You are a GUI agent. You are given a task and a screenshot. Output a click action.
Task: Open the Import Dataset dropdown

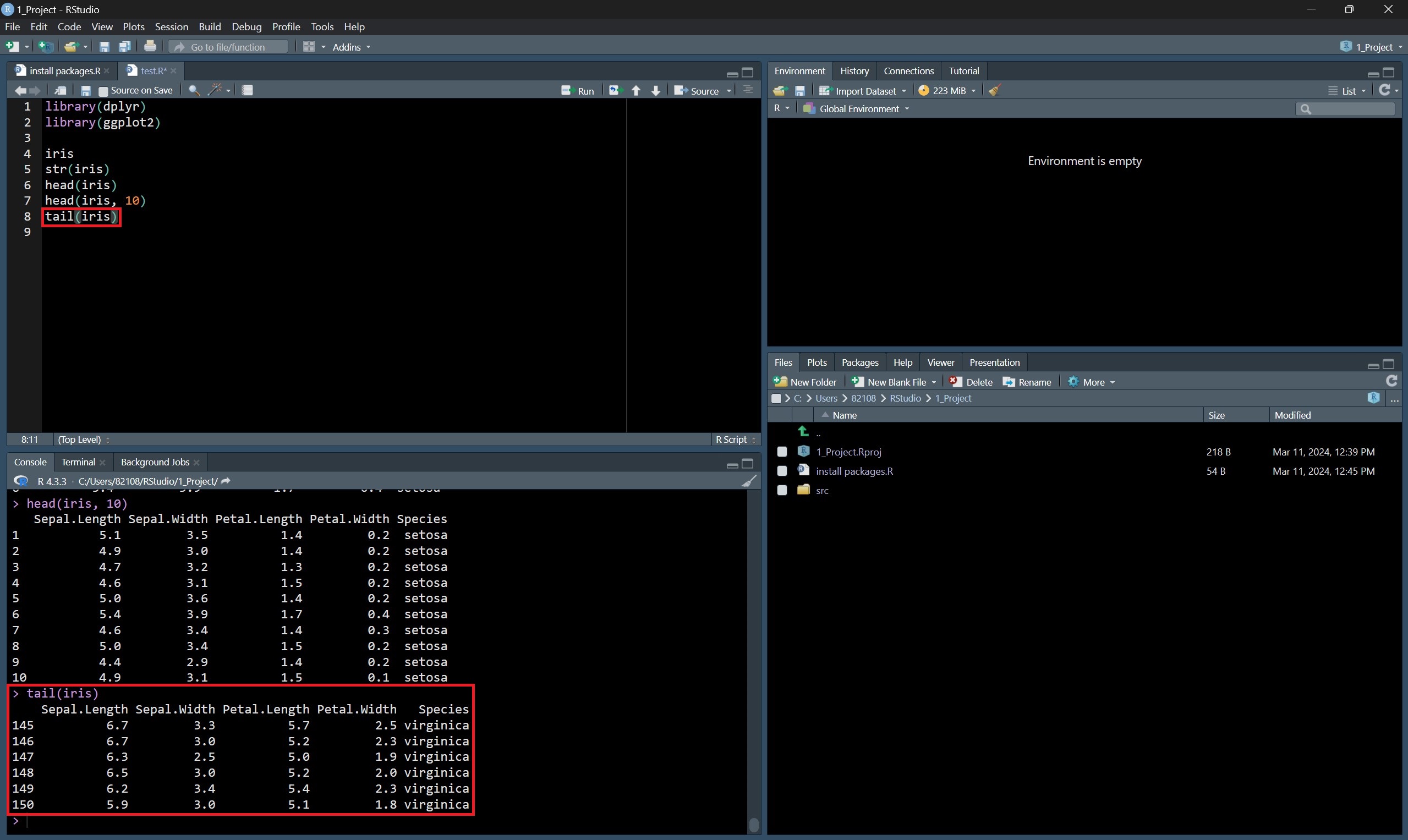(864, 91)
